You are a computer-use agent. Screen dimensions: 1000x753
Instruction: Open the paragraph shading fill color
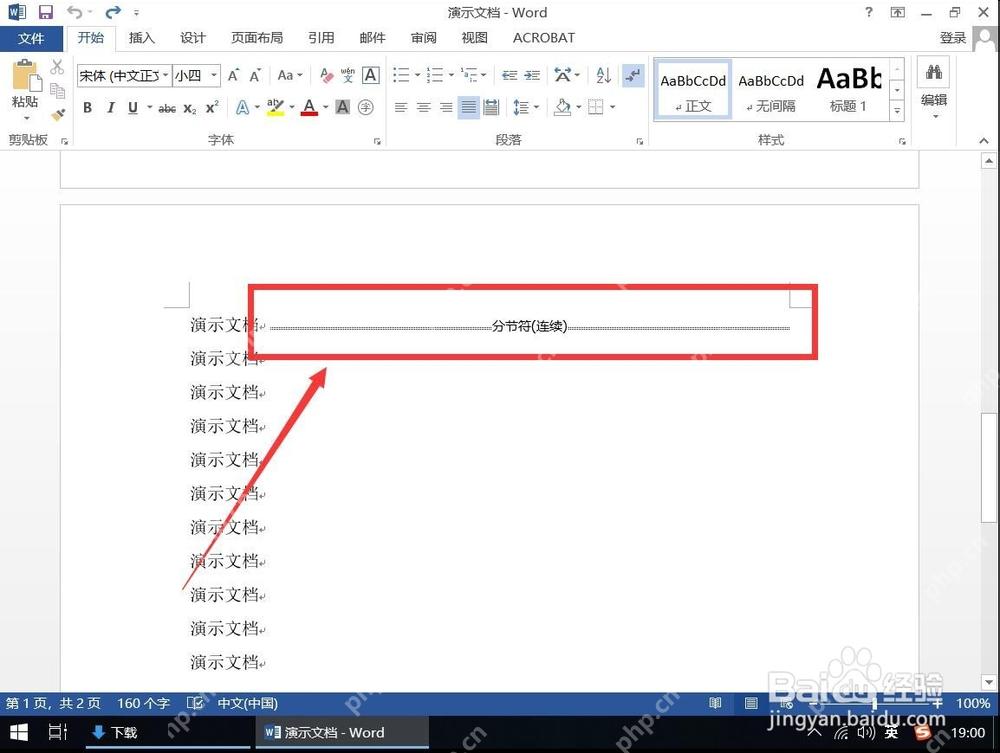[562, 107]
